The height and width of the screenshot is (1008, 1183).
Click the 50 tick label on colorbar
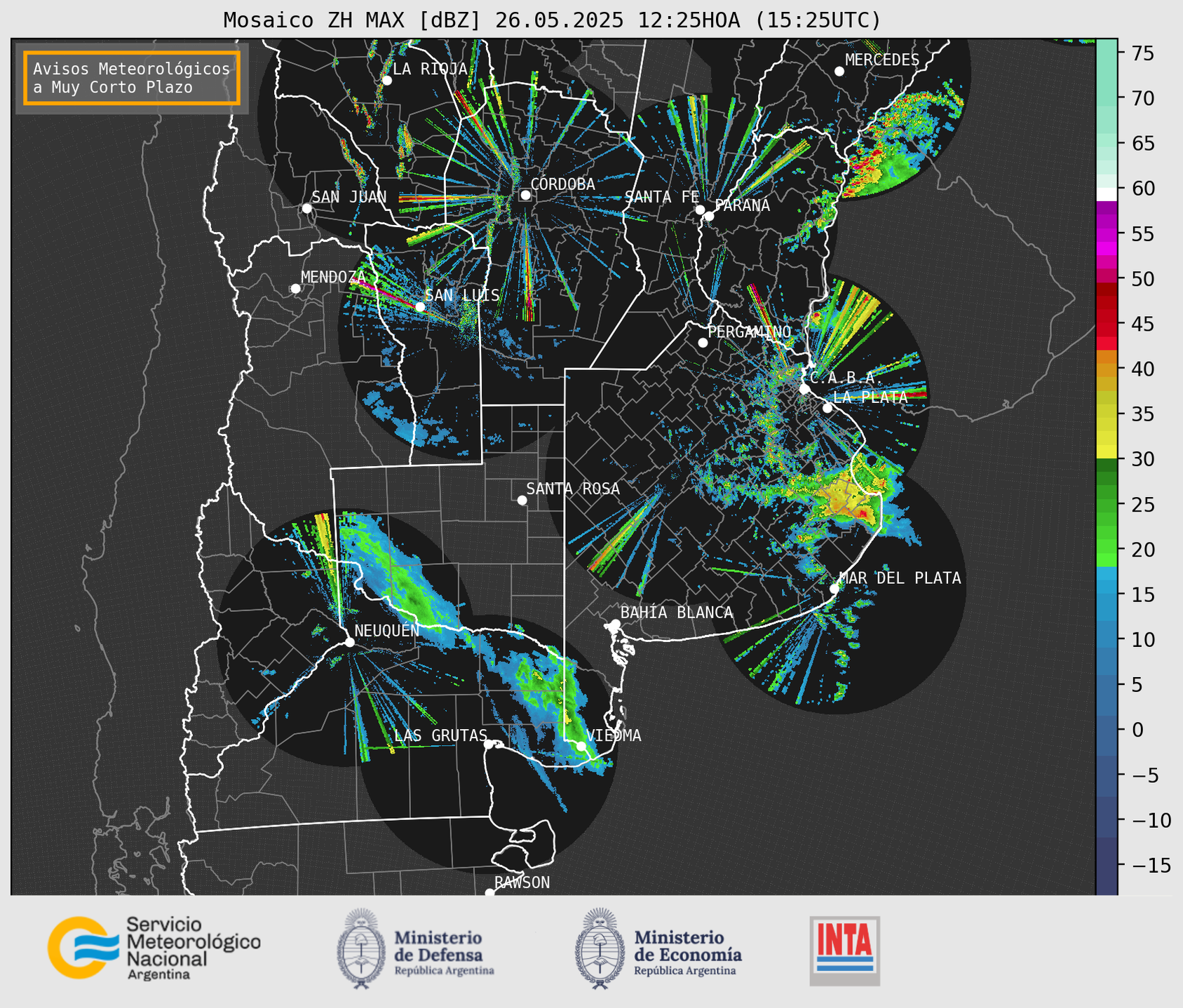(1142, 279)
